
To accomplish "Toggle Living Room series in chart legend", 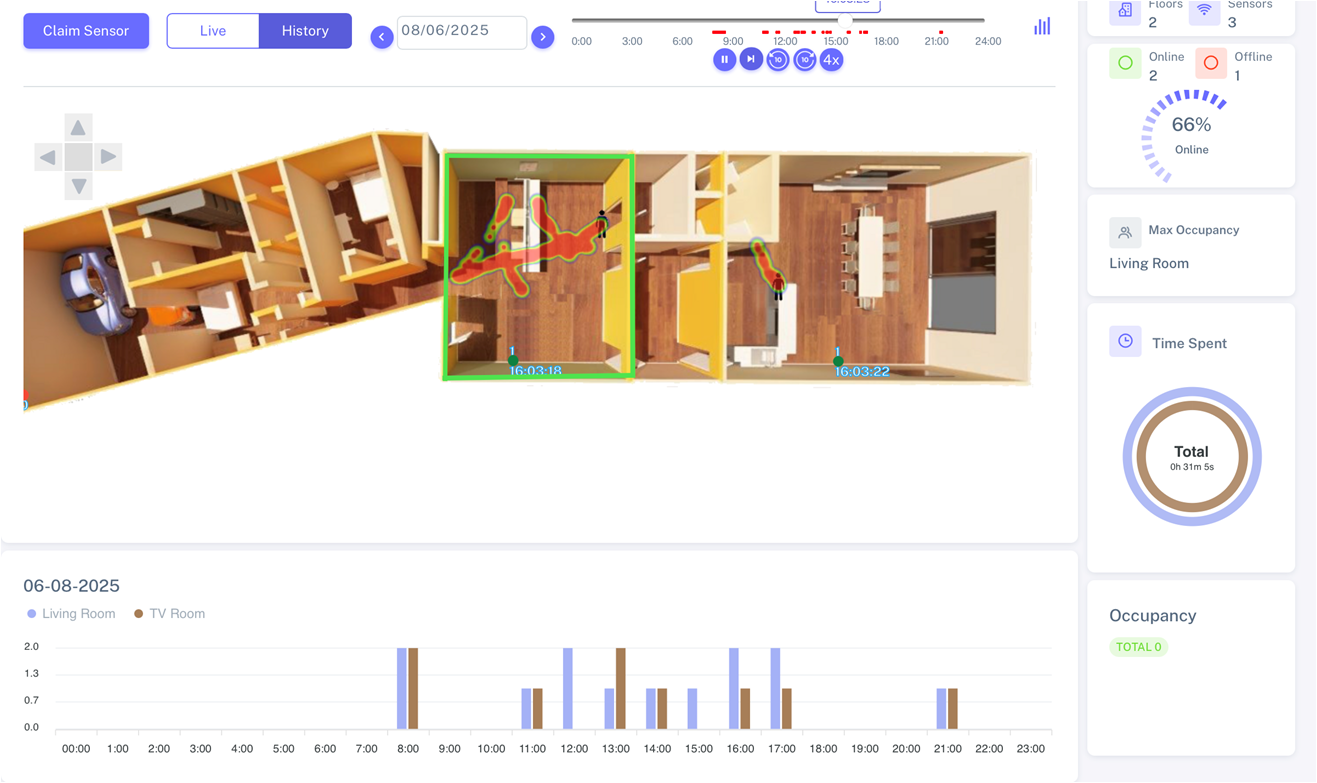I will pyautogui.click(x=72, y=614).
